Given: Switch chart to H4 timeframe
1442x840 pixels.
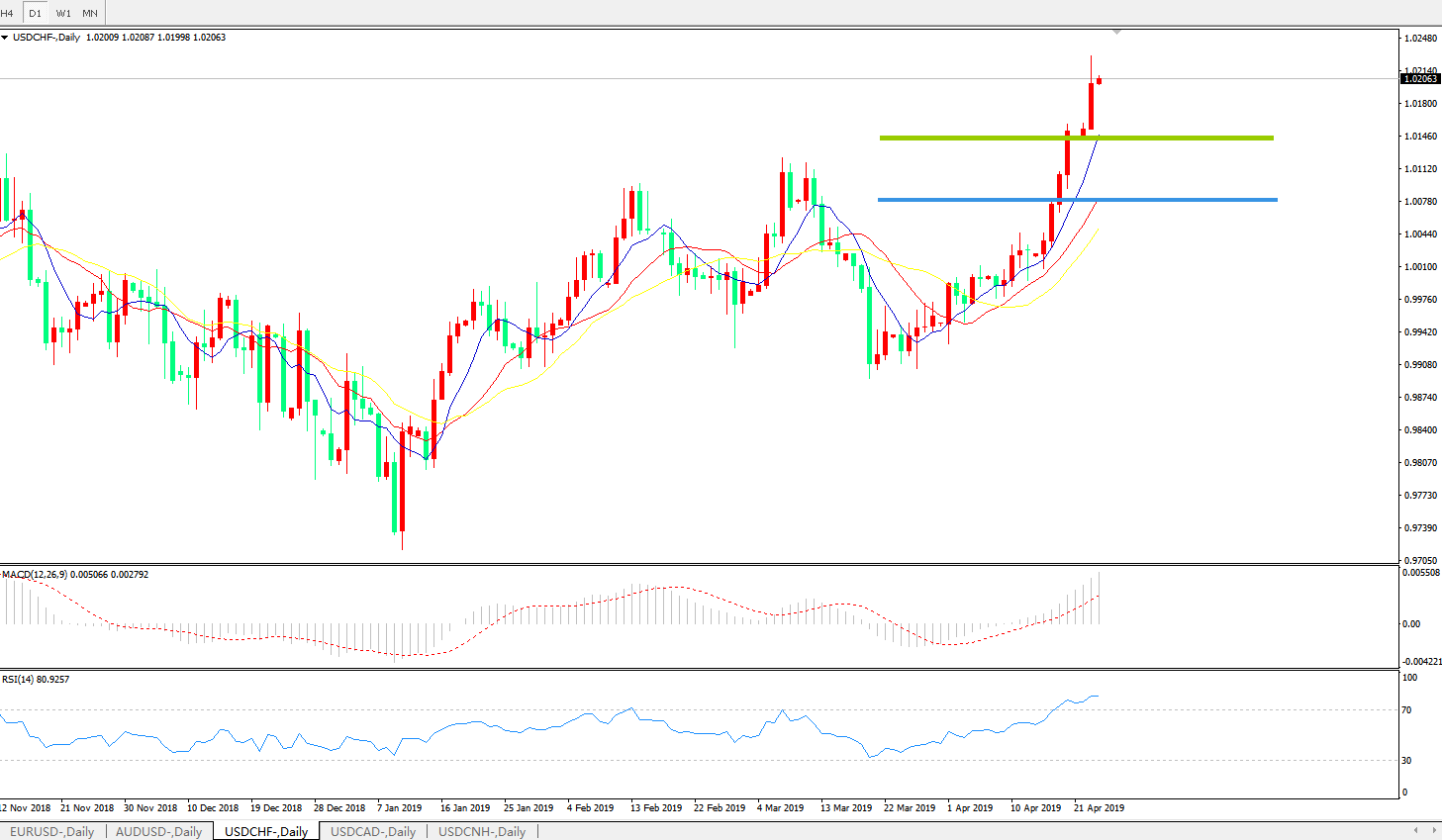Looking at the screenshot, I should tap(8, 13).
